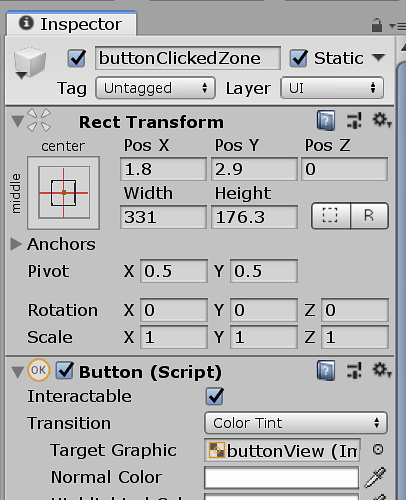
Task: Select the Inspector tab
Action: [x=71, y=24]
